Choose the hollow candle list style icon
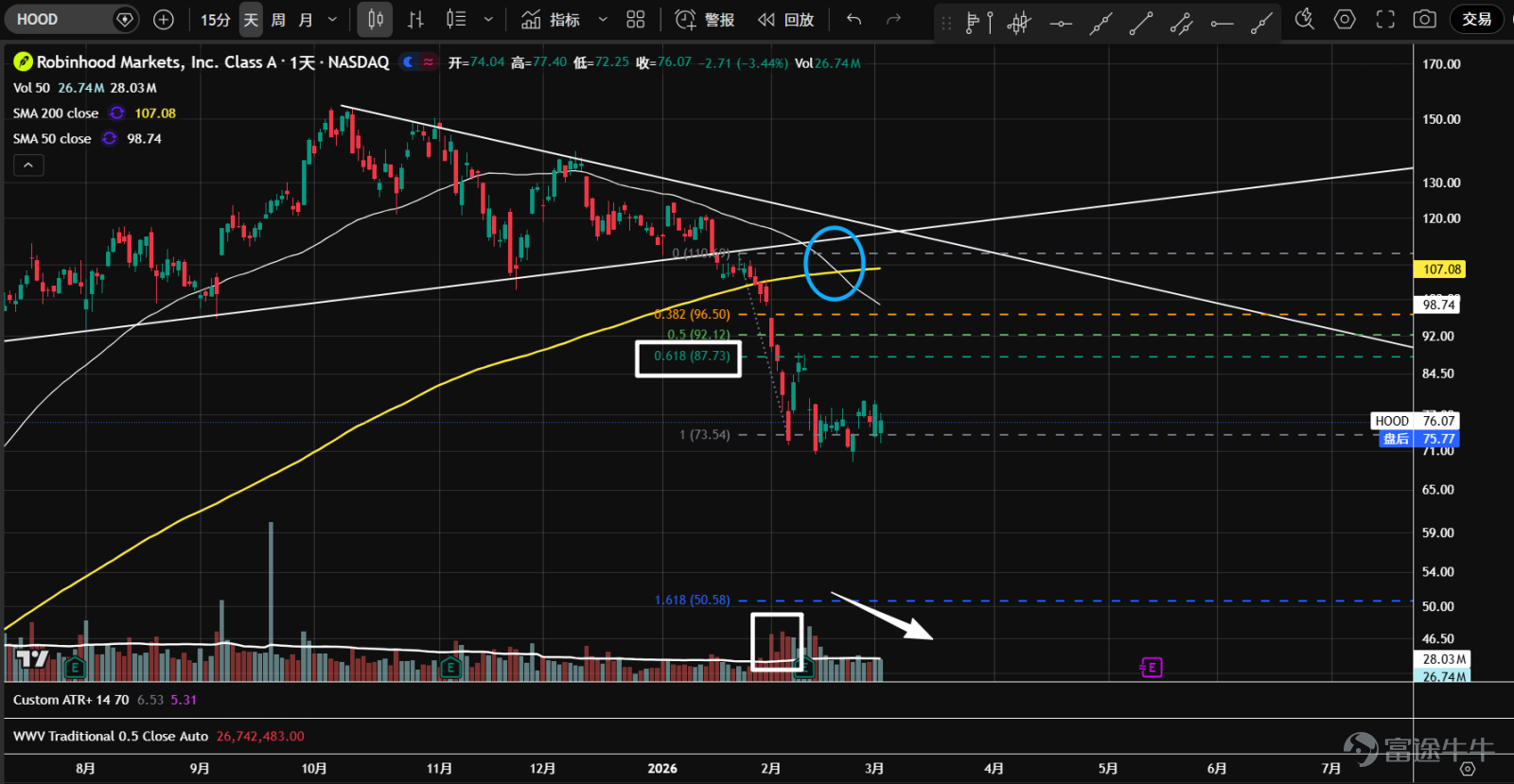 [456, 19]
